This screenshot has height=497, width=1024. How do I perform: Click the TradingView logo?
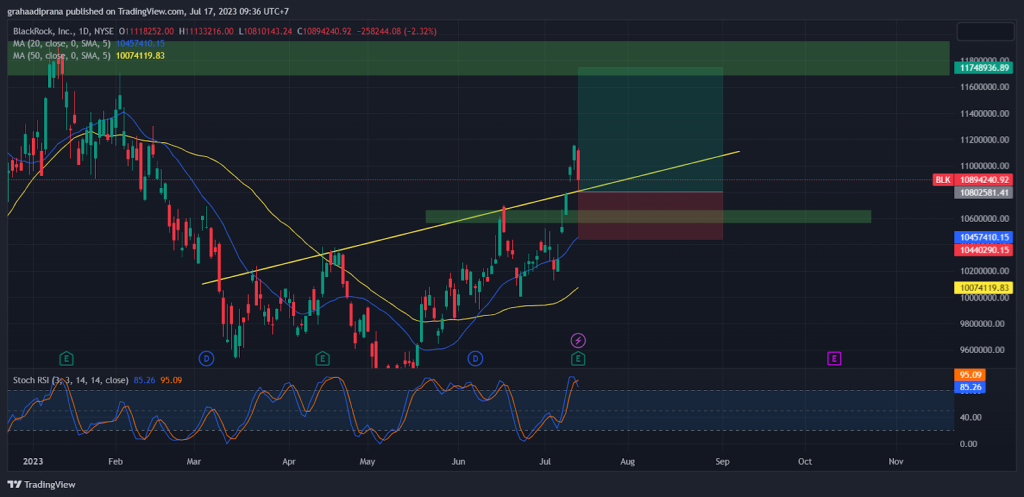[x=41, y=485]
